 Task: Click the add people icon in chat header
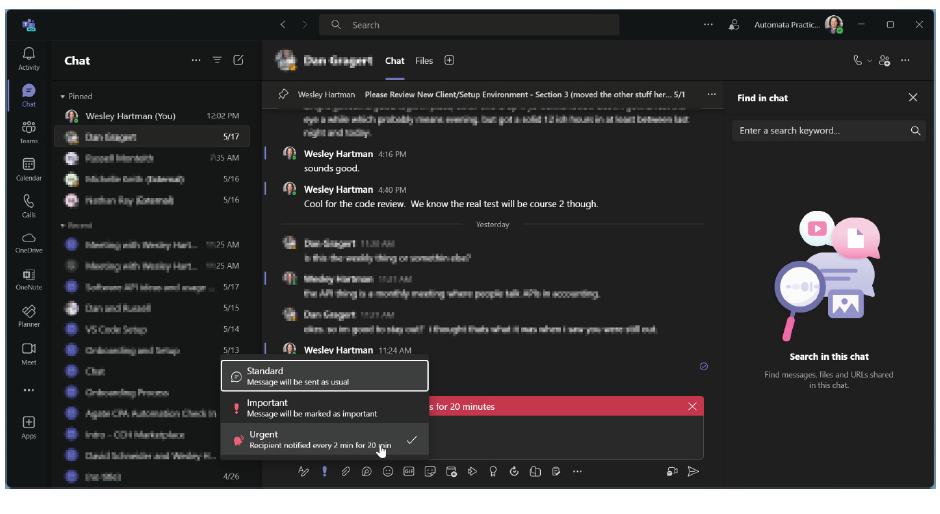(x=884, y=60)
